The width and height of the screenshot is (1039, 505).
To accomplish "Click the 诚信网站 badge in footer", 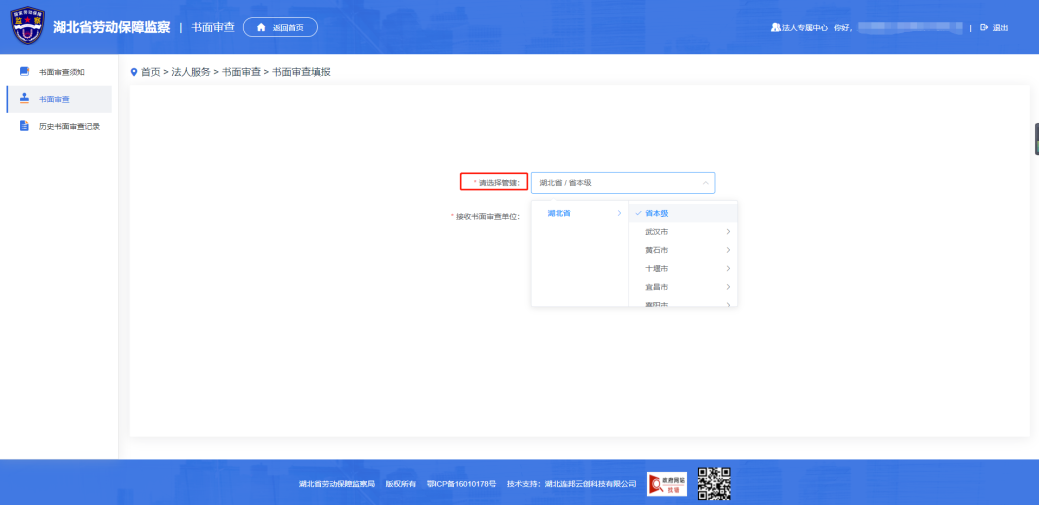I will tap(667, 483).
